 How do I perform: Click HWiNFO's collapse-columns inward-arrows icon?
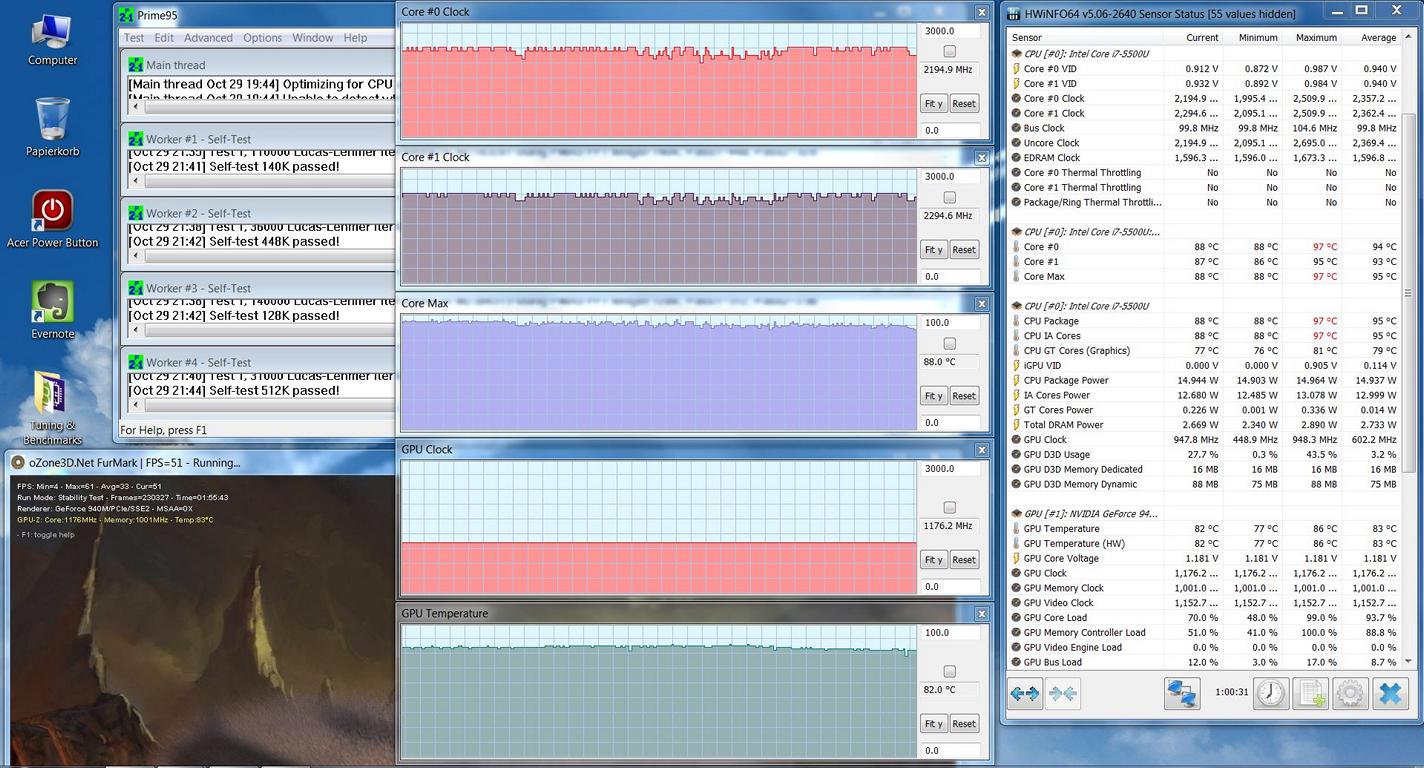(x=1063, y=693)
